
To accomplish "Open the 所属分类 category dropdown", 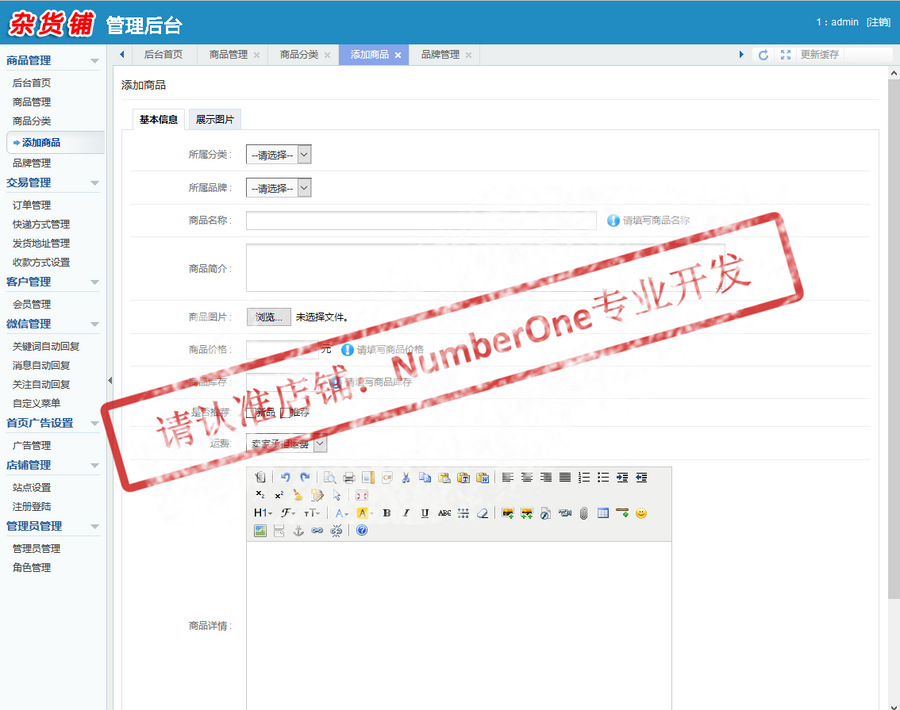I will click(278, 154).
